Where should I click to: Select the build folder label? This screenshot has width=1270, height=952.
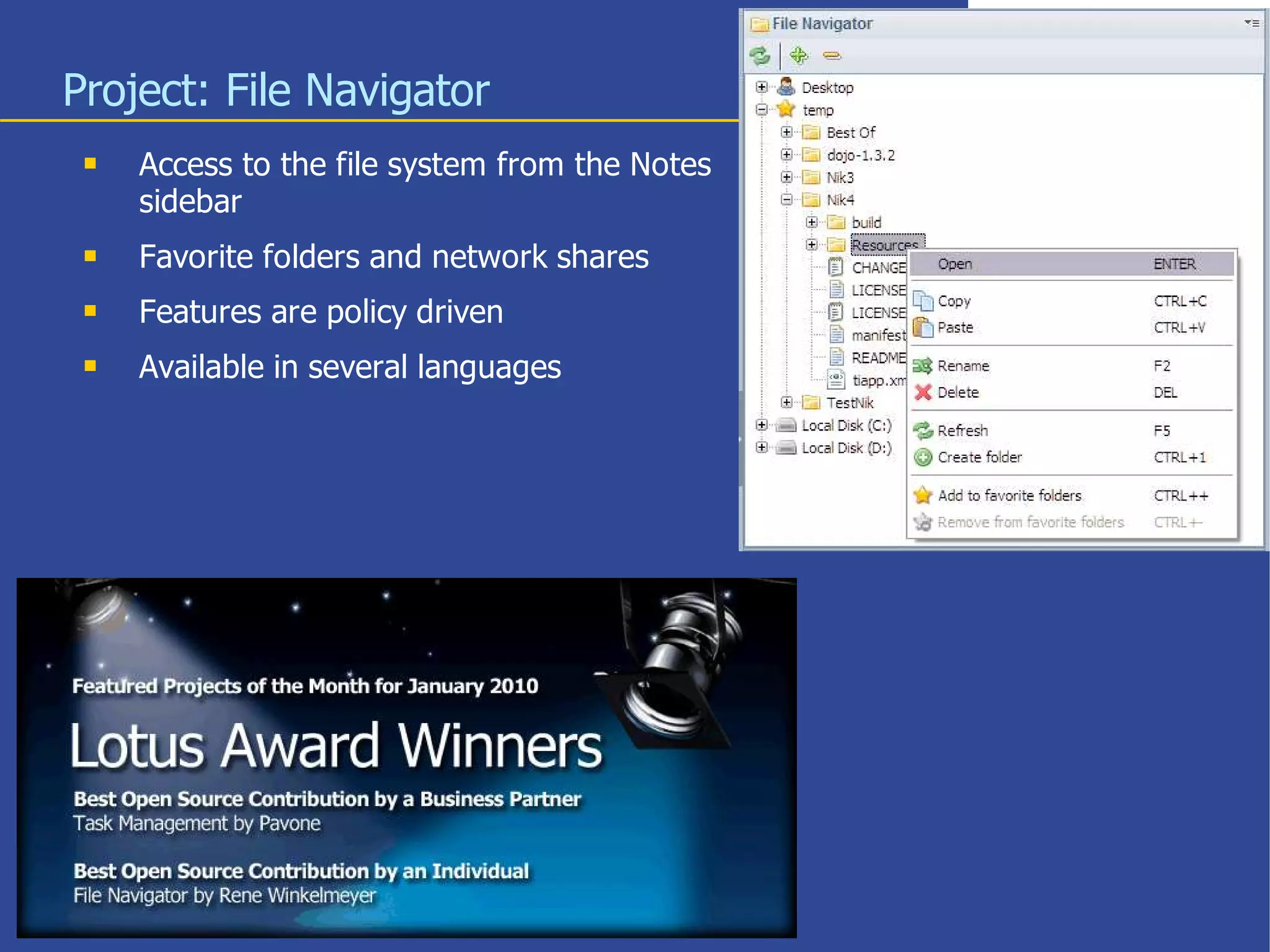point(866,223)
